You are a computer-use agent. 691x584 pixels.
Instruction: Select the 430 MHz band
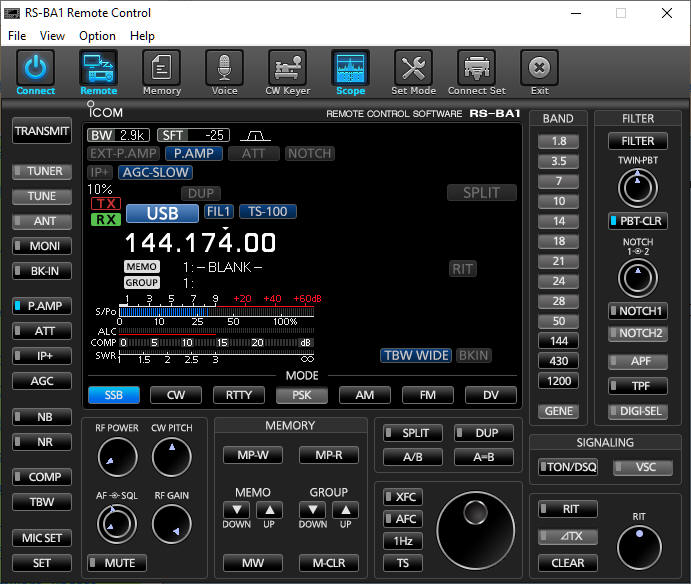558,361
